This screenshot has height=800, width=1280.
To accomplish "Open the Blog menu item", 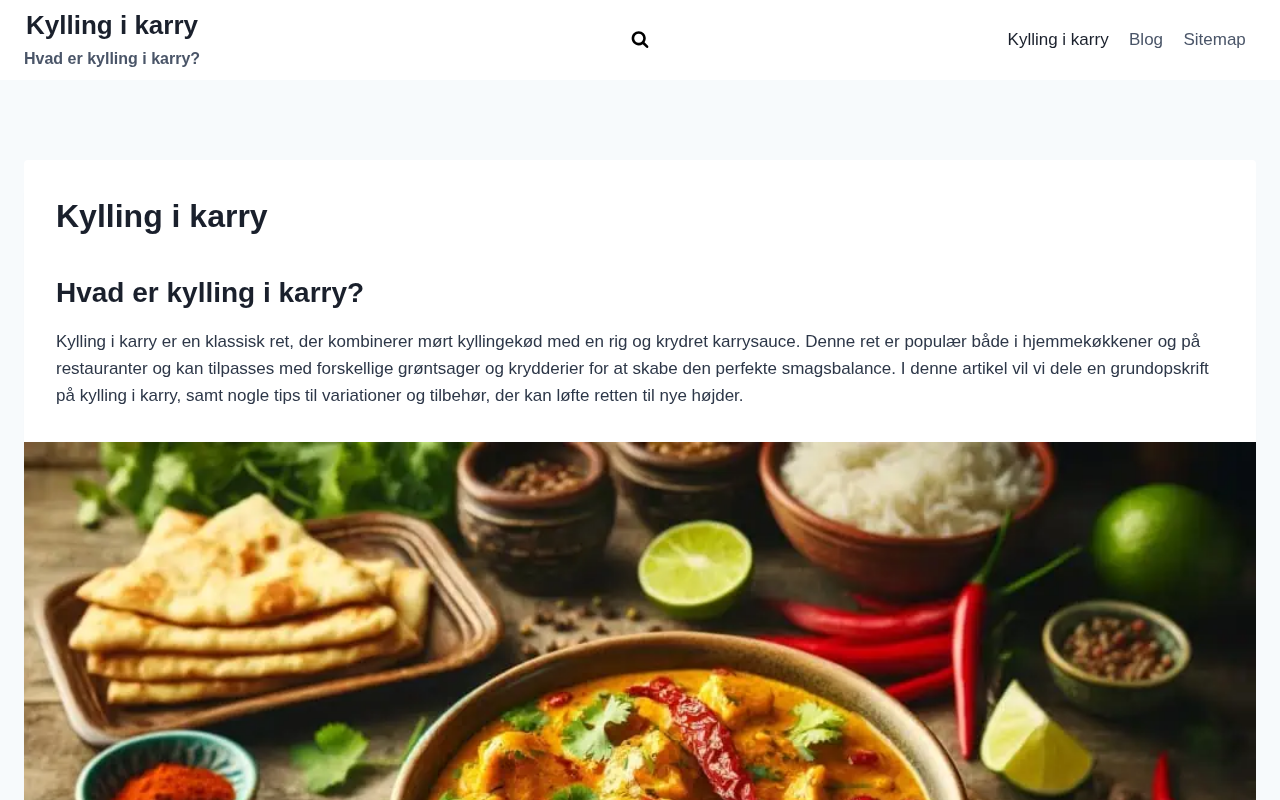I will tap(1146, 40).
